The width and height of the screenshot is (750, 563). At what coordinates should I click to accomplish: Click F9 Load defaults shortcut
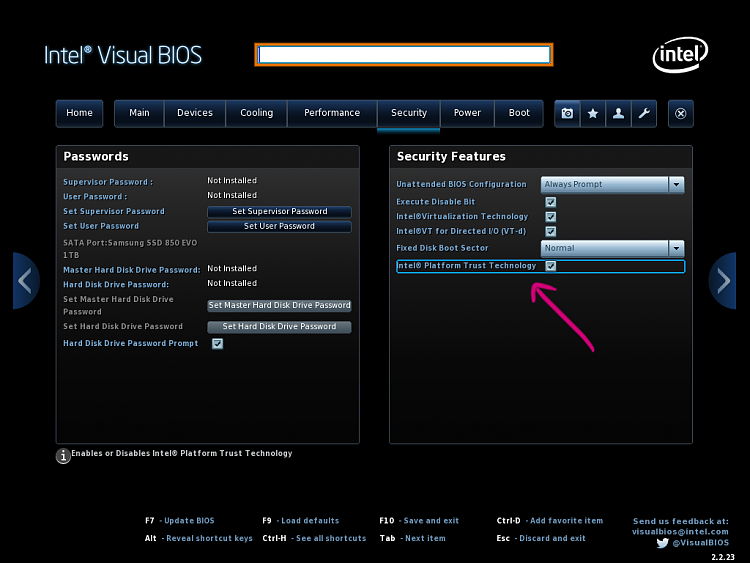(300, 521)
